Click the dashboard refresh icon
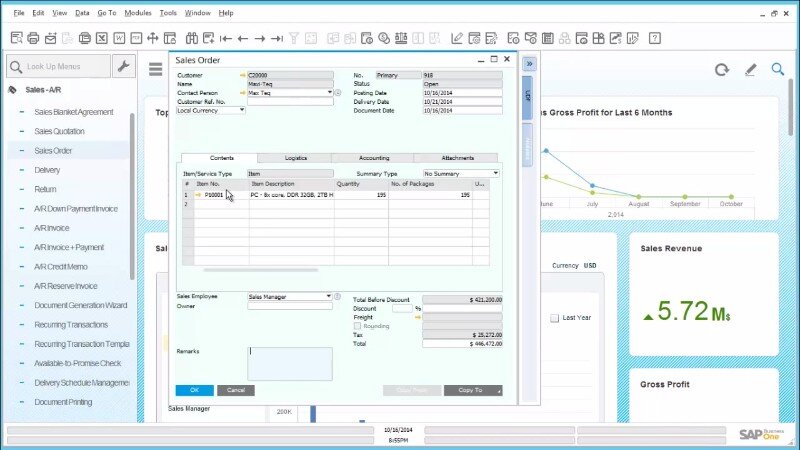Viewport: 800px width, 450px height. click(x=721, y=69)
